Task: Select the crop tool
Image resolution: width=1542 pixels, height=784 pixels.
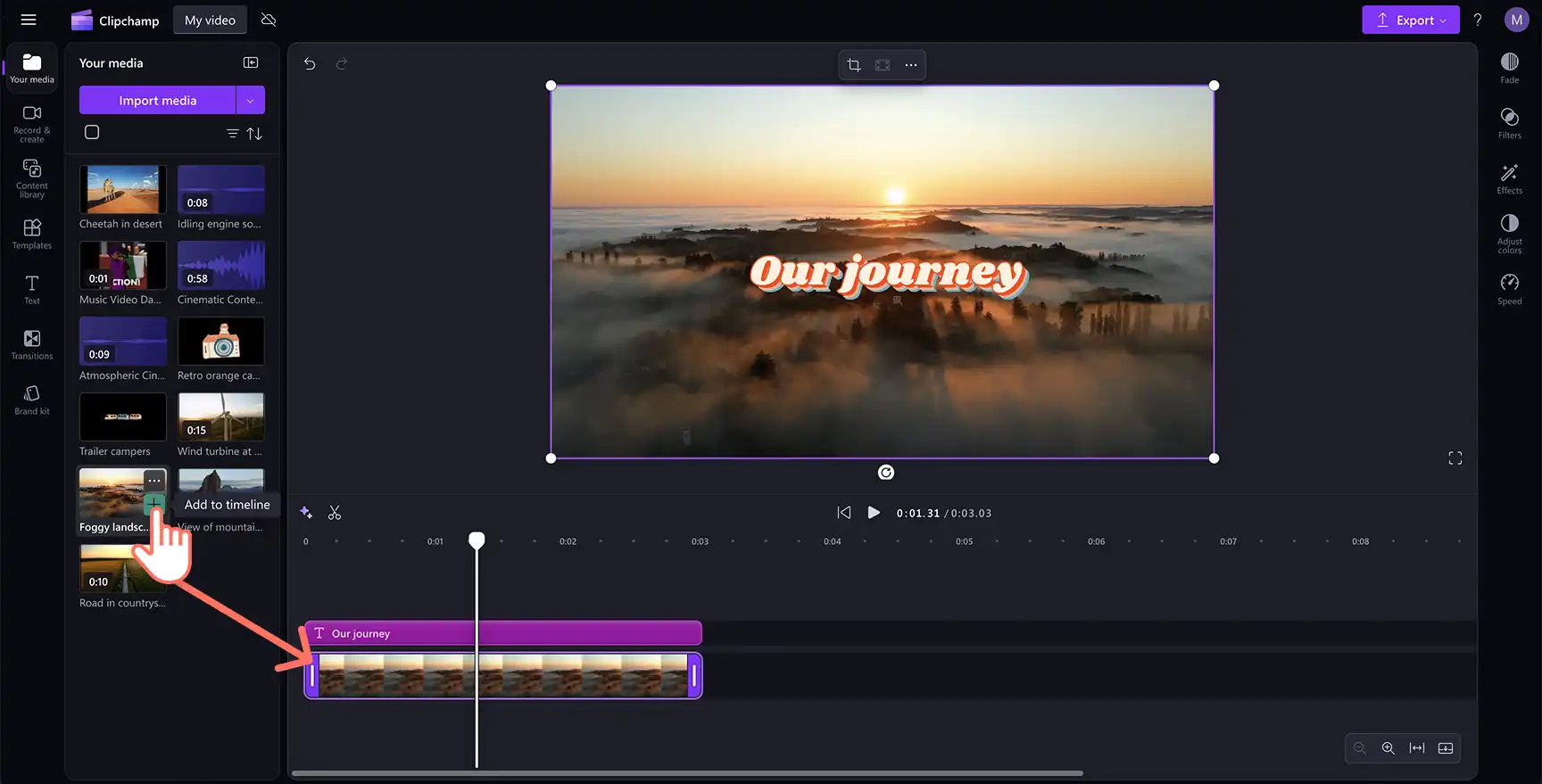Action: (x=854, y=65)
